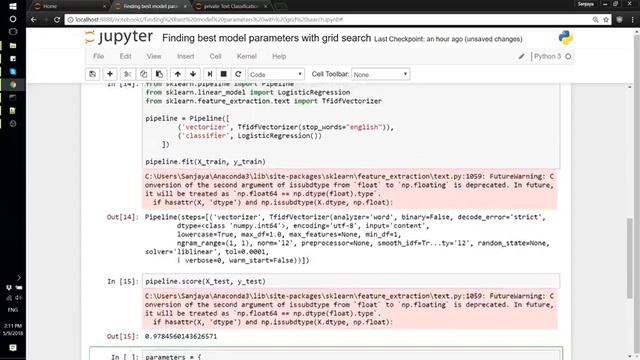Screen dimensions: 640x360
Task: Go back in browser history
Action: 34,20
